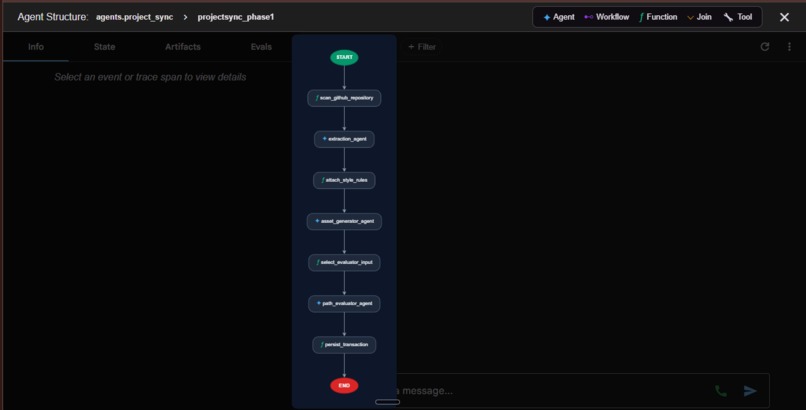806x410 pixels.
Task: Select the persist_transaction function node
Action: pos(344,345)
